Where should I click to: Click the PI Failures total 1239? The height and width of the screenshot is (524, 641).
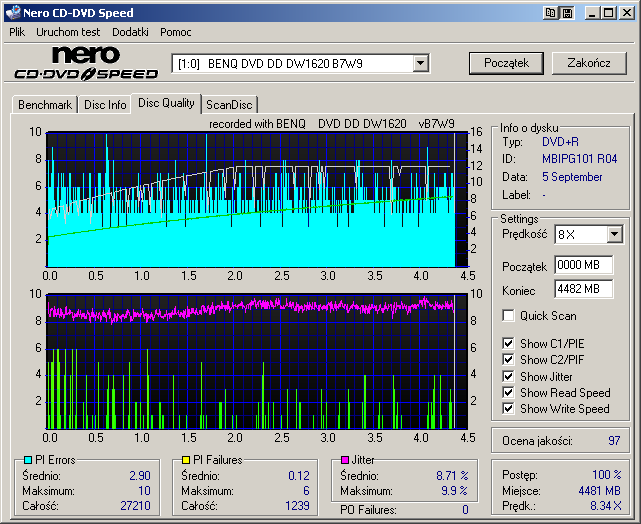tap(297, 506)
